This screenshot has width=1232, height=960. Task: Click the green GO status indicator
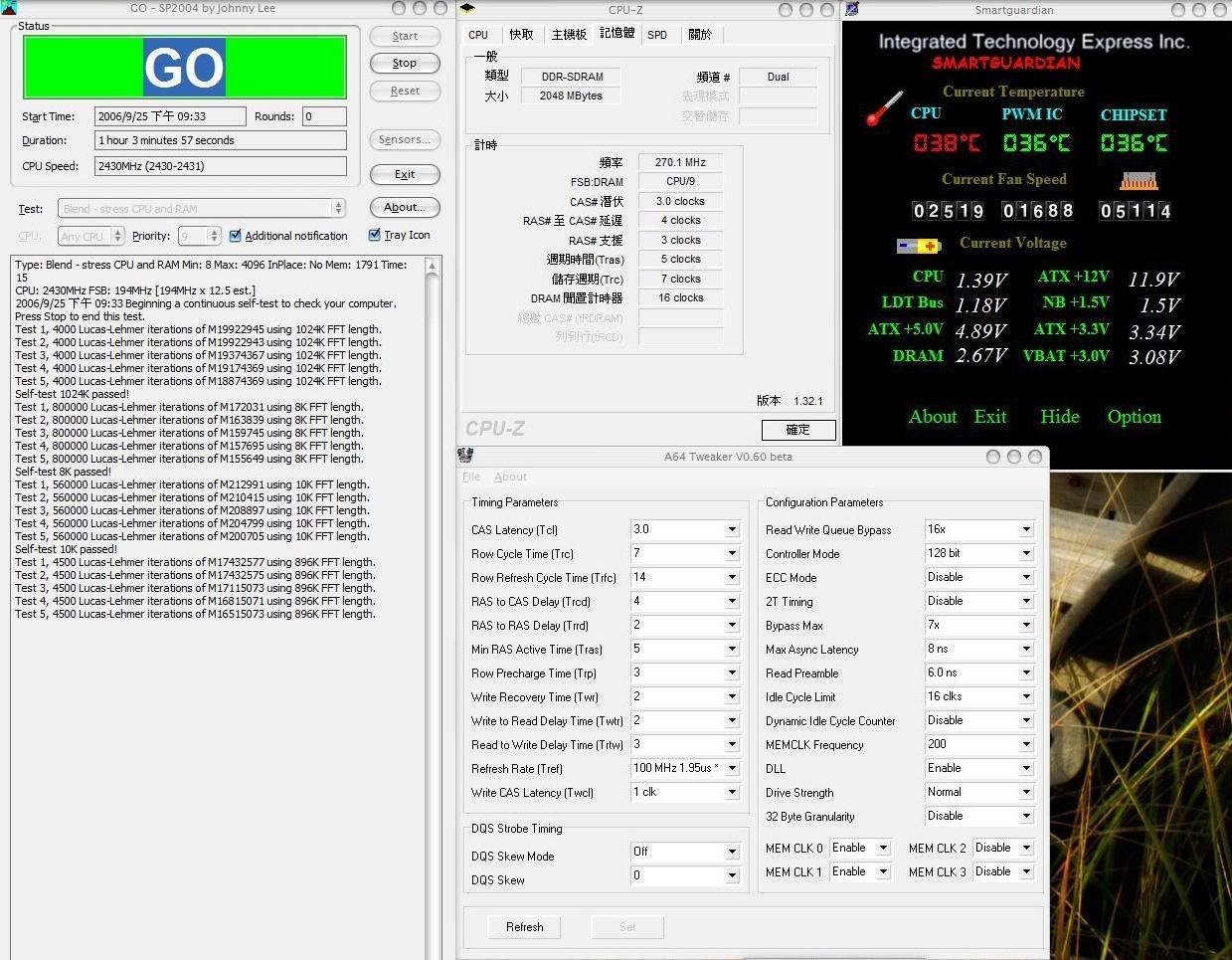coord(184,68)
